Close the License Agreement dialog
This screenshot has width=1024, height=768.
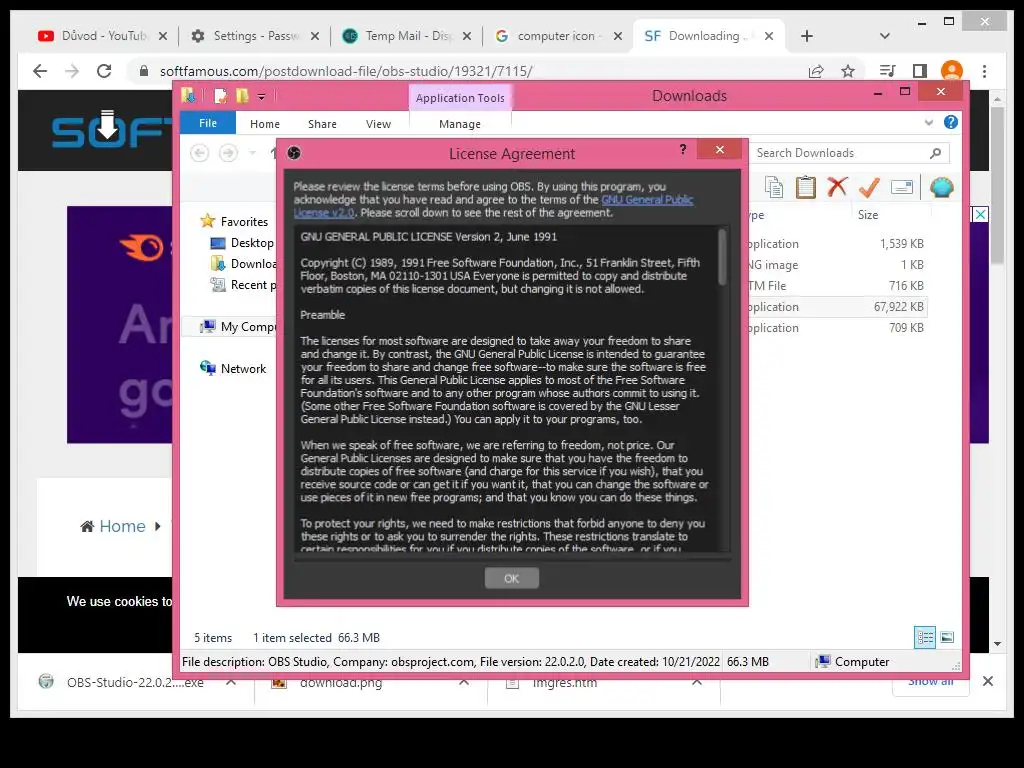720,150
